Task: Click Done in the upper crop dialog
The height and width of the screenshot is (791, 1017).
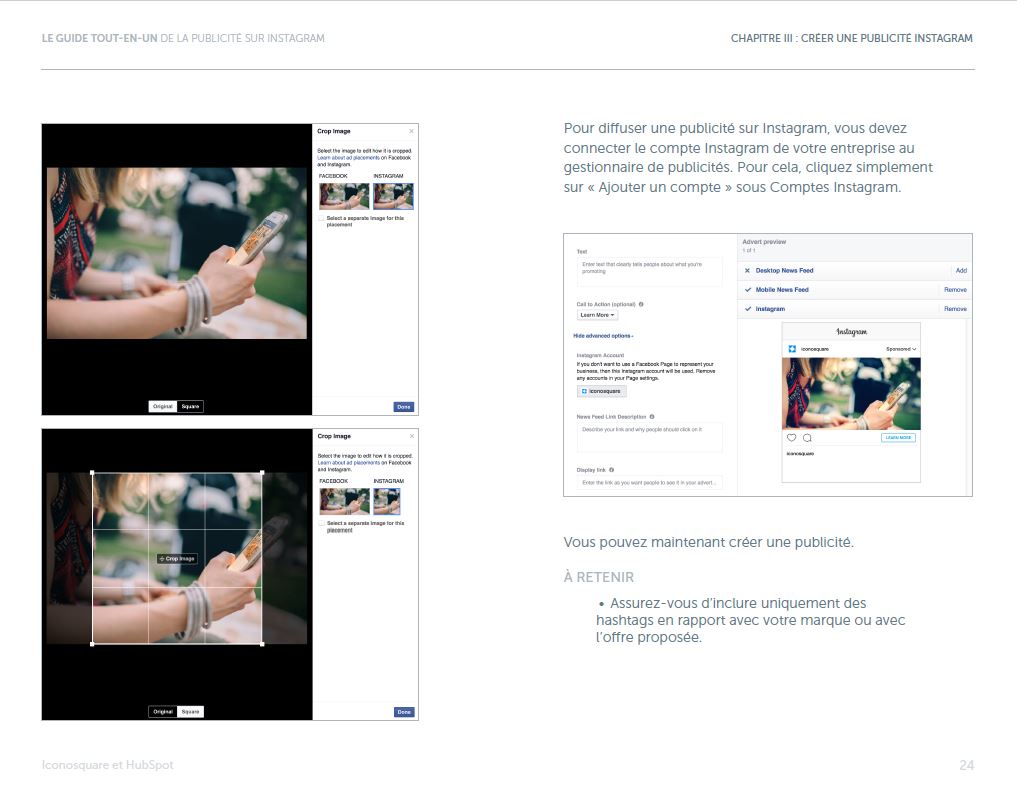Action: (403, 407)
